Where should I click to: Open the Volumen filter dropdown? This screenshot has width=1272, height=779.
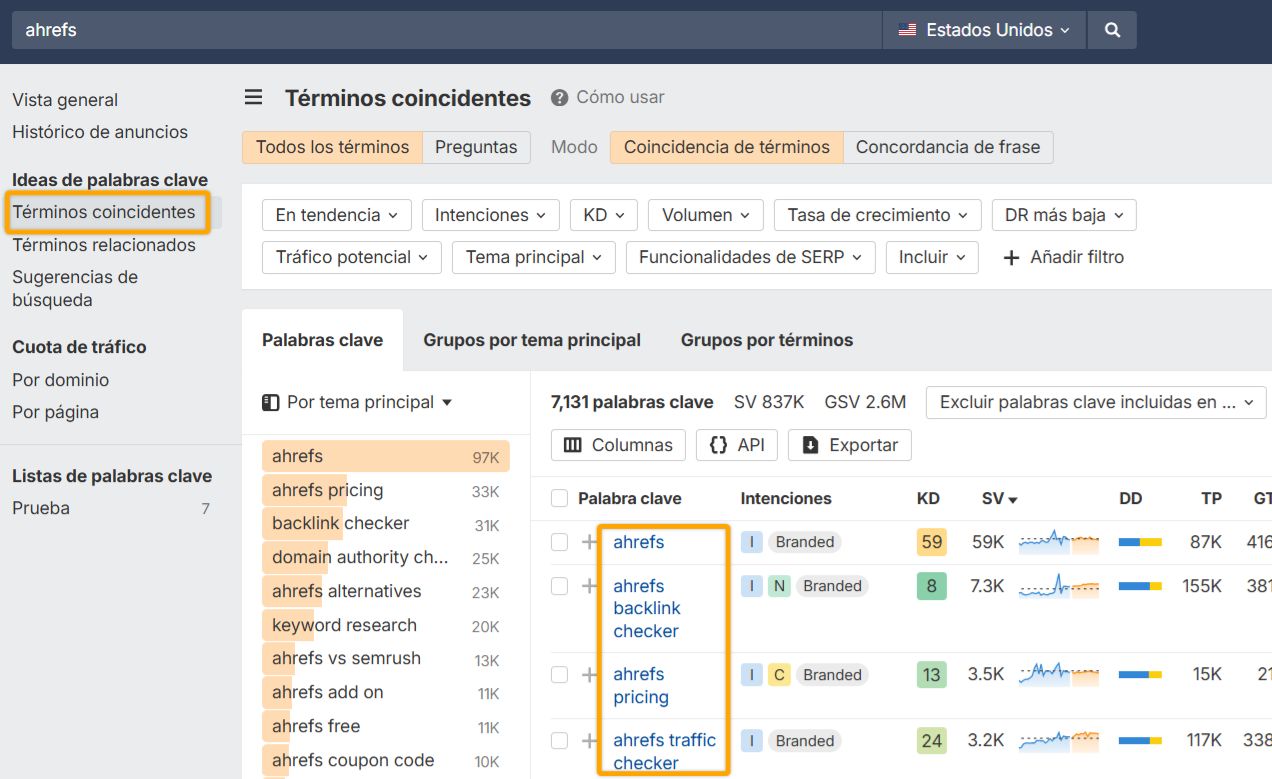pyautogui.click(x=704, y=214)
